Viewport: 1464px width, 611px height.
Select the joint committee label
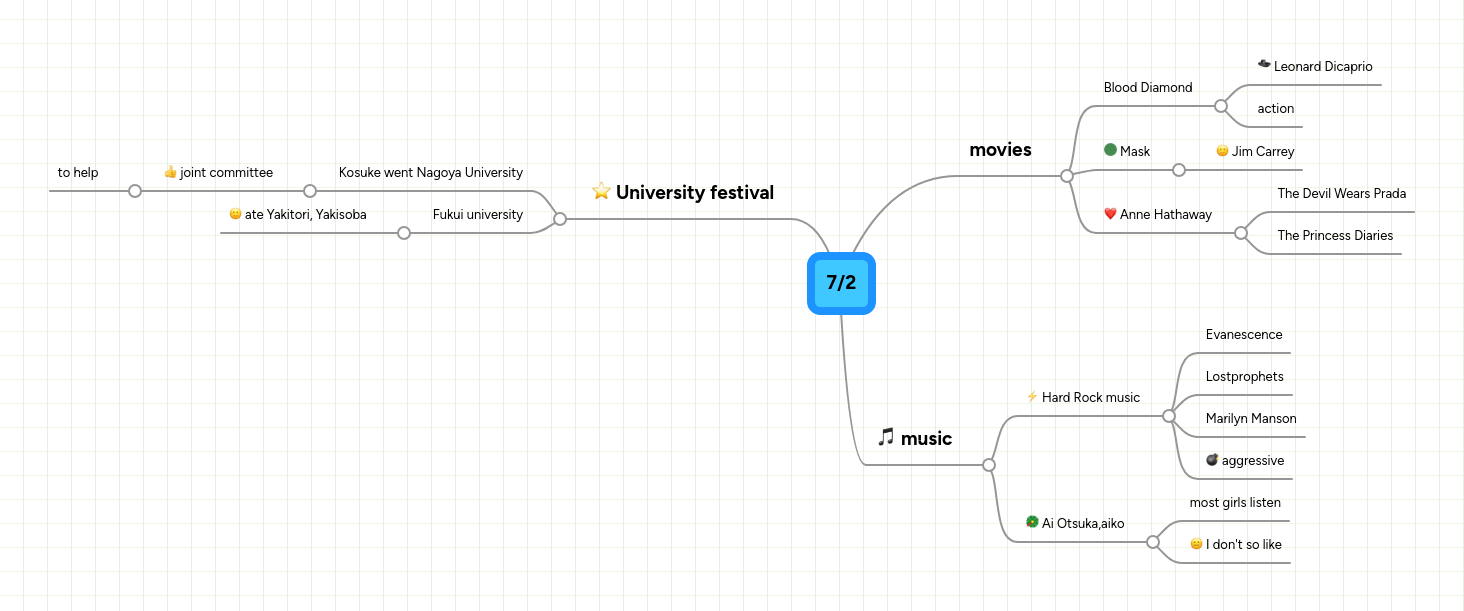226,172
